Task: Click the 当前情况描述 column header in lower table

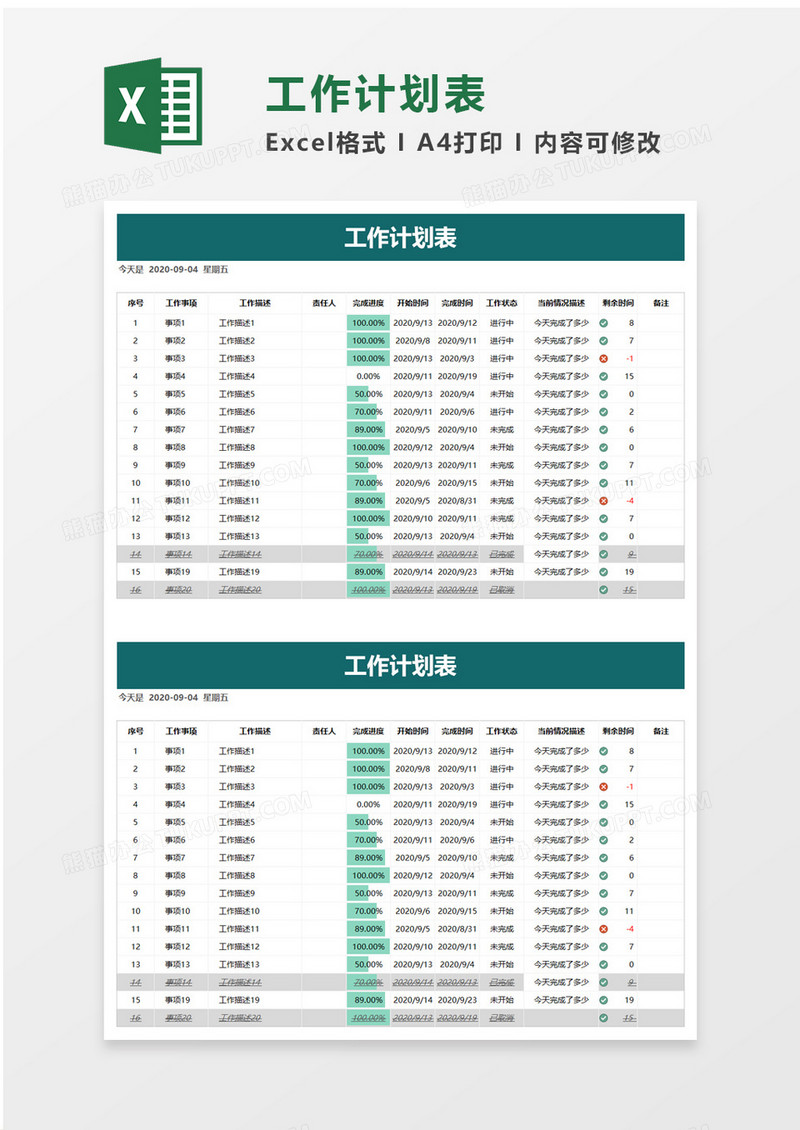Action: click(561, 731)
